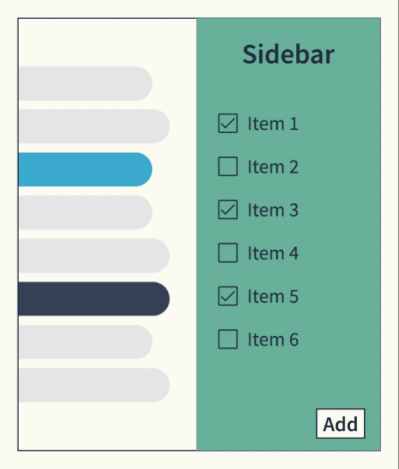Click the Item 5 label text
Viewport: 399px width, 469px height.
point(273,296)
